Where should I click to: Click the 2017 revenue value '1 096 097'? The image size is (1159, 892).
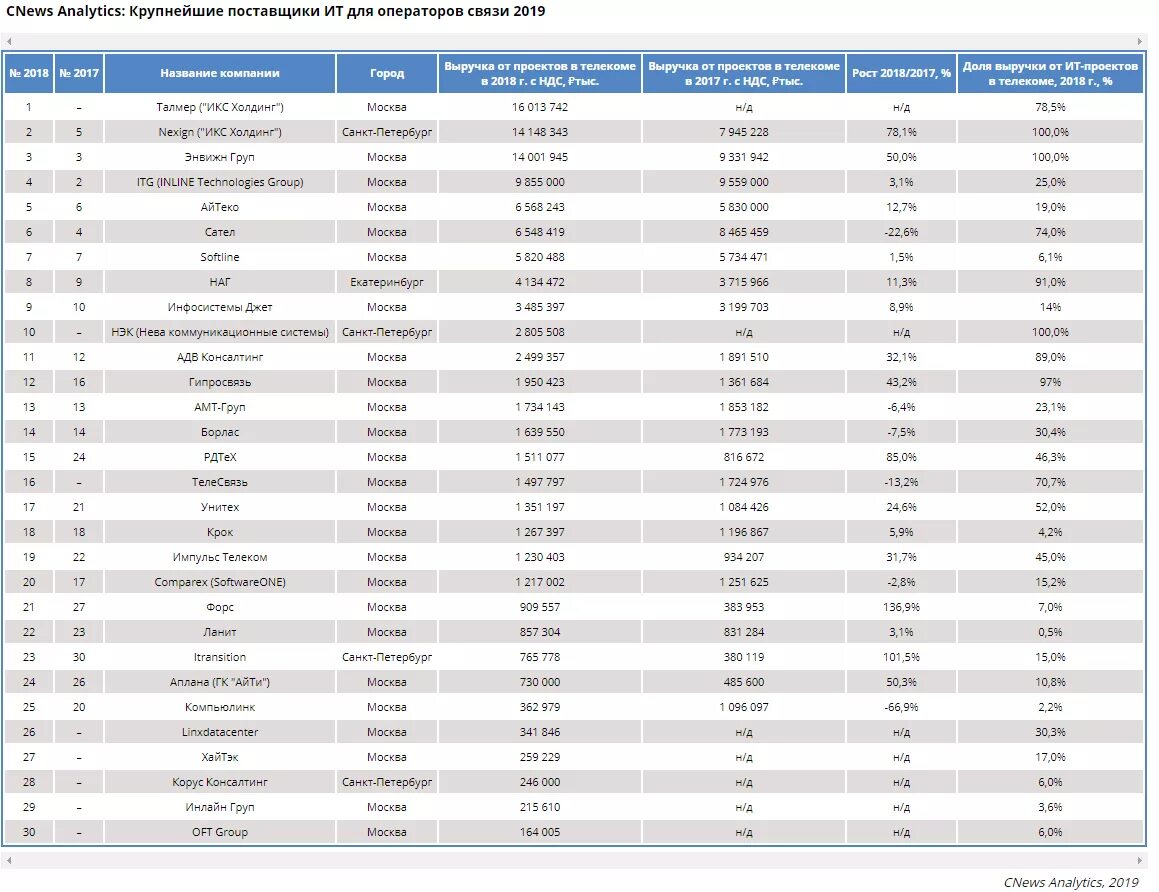744,707
